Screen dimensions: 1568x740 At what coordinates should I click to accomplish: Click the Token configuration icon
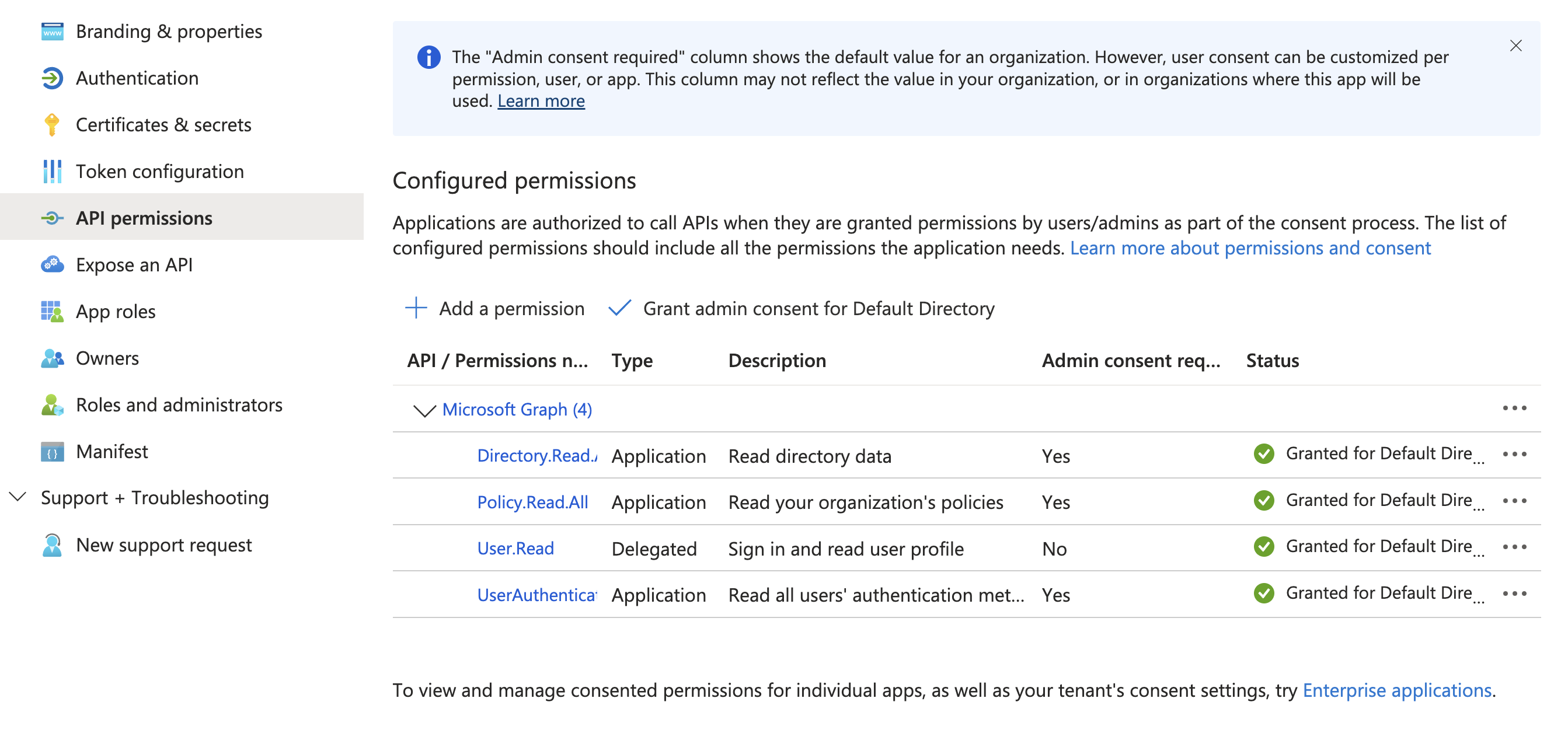pyautogui.click(x=53, y=171)
